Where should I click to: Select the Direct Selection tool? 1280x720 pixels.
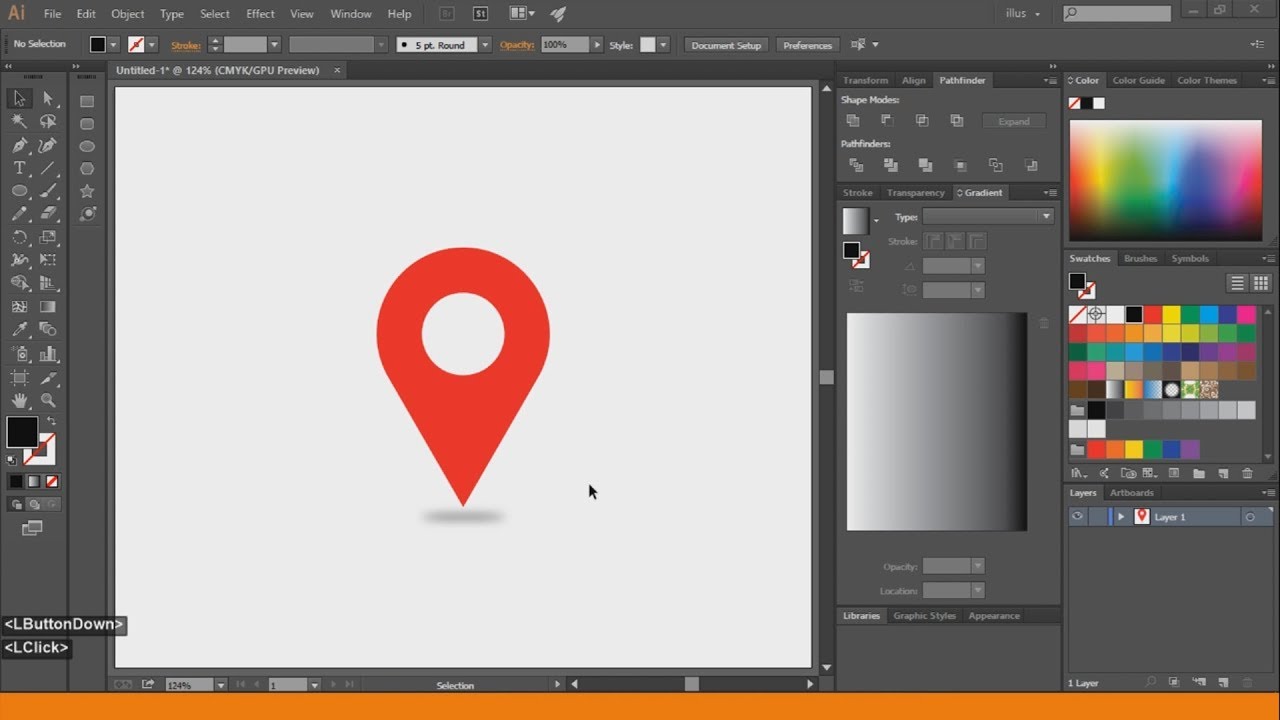(x=47, y=98)
